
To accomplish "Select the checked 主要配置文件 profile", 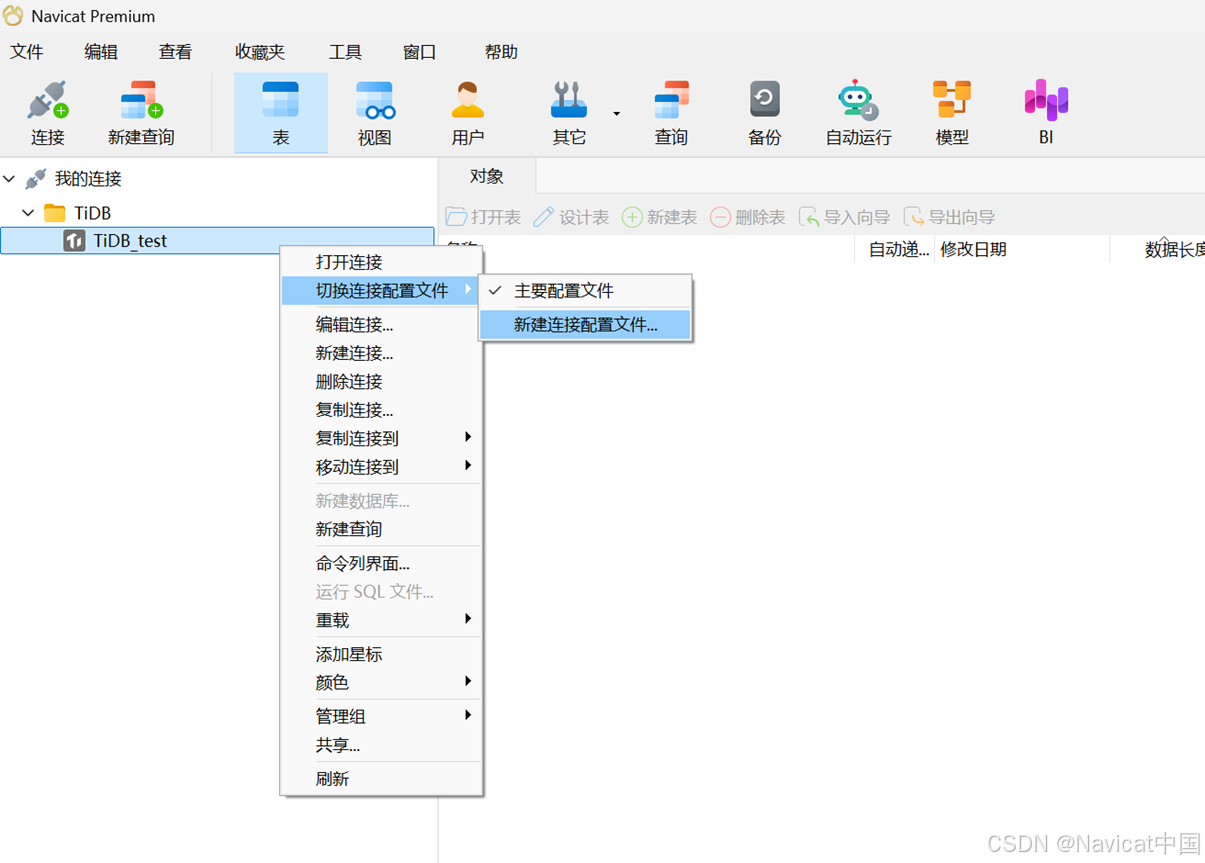I will [585, 291].
